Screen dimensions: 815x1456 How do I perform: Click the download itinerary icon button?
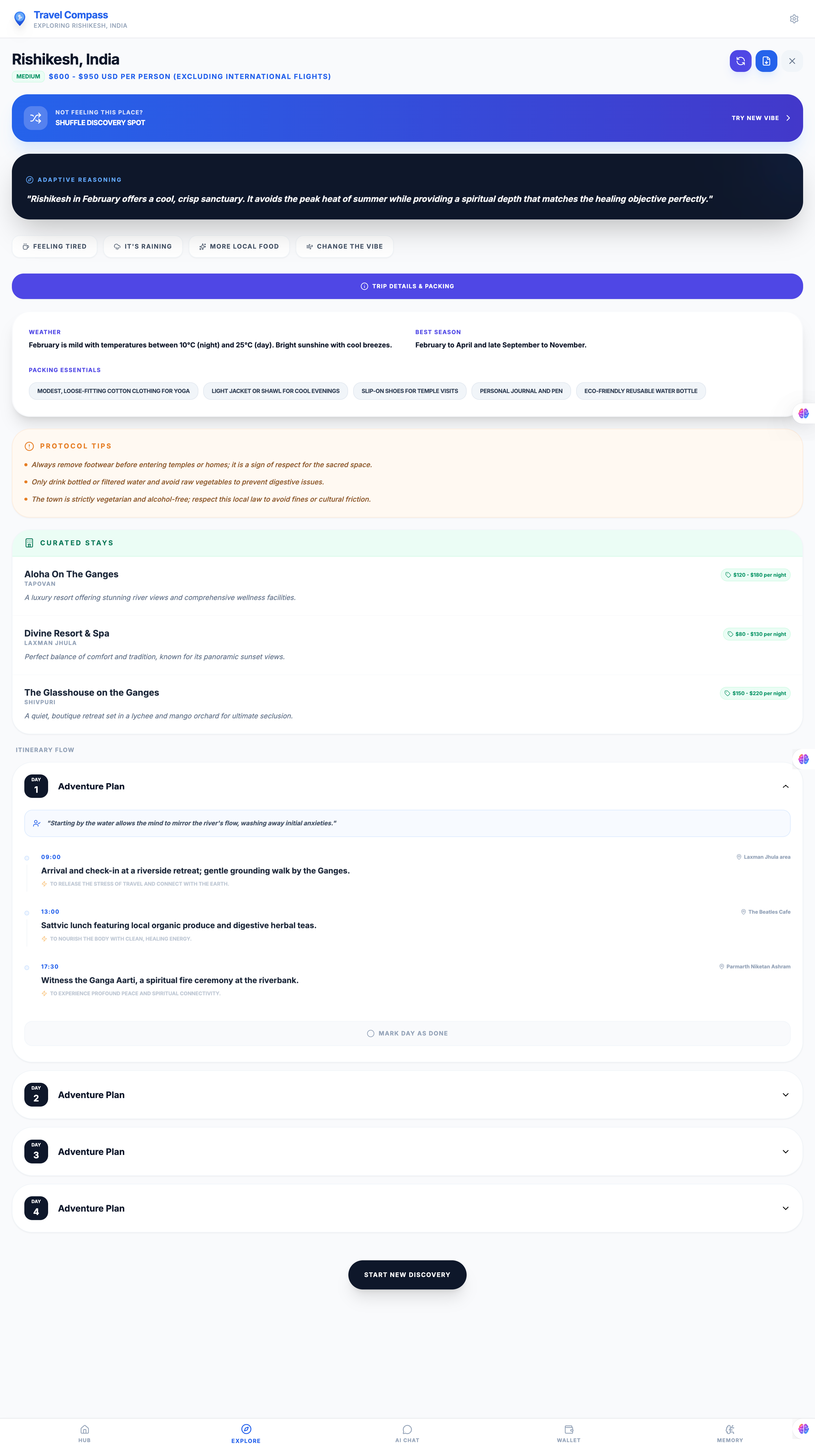point(766,61)
